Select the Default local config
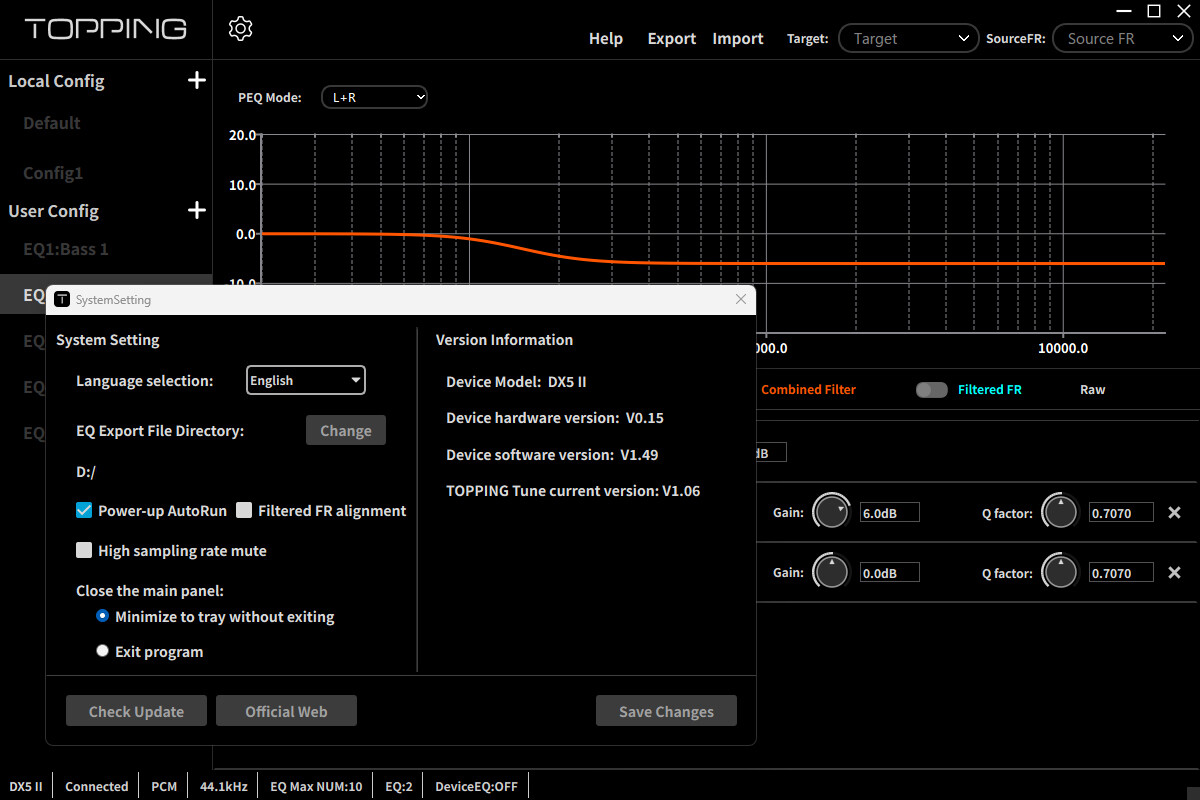Screen dimensions: 1200x800 (x=52, y=123)
